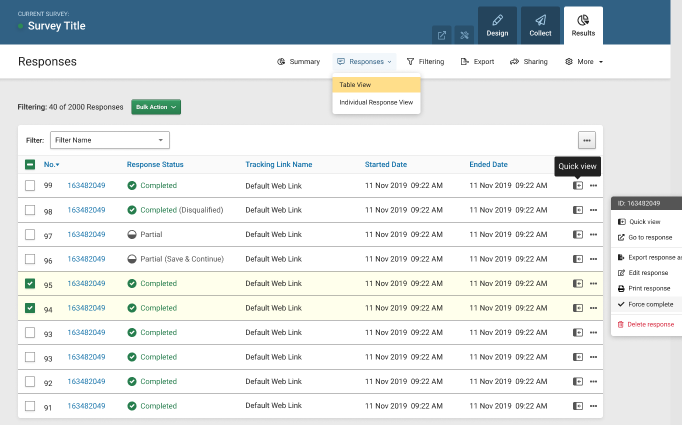Screen dimensions: 682x425
Task: Expand the Filter Name dropdown
Action: tap(109, 140)
